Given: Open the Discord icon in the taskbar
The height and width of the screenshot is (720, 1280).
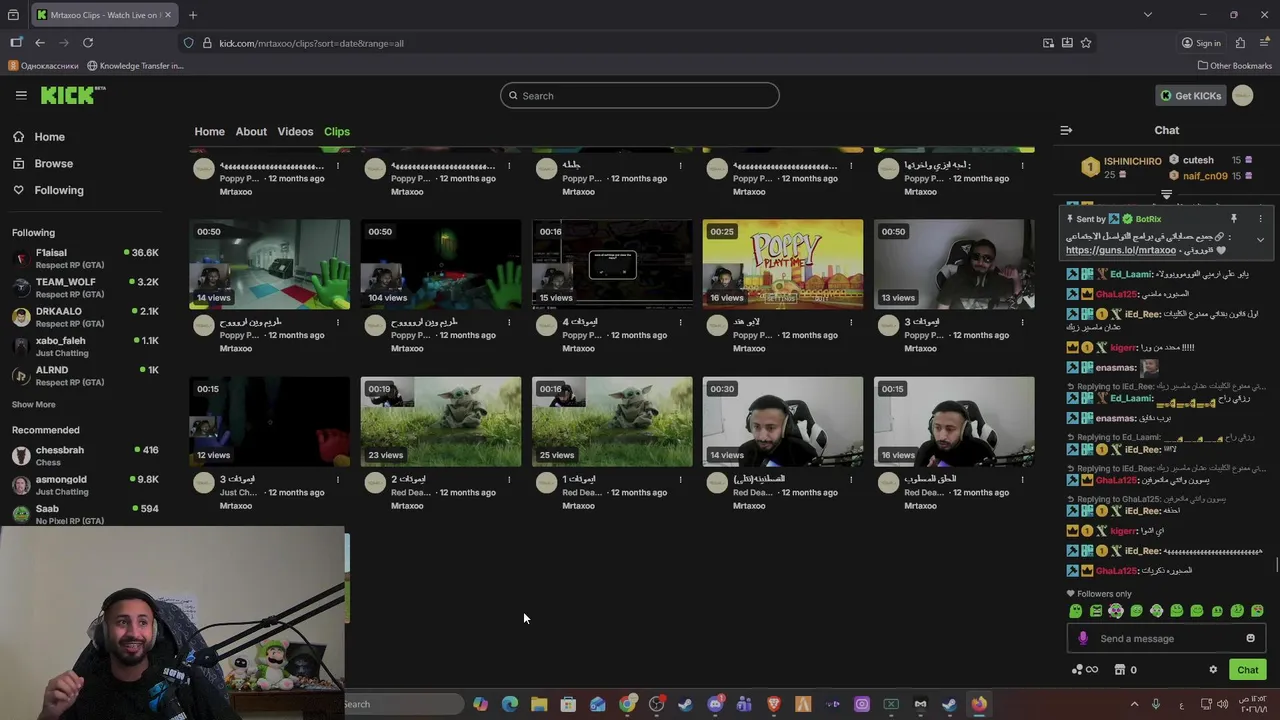Looking at the screenshot, I should (x=715, y=704).
